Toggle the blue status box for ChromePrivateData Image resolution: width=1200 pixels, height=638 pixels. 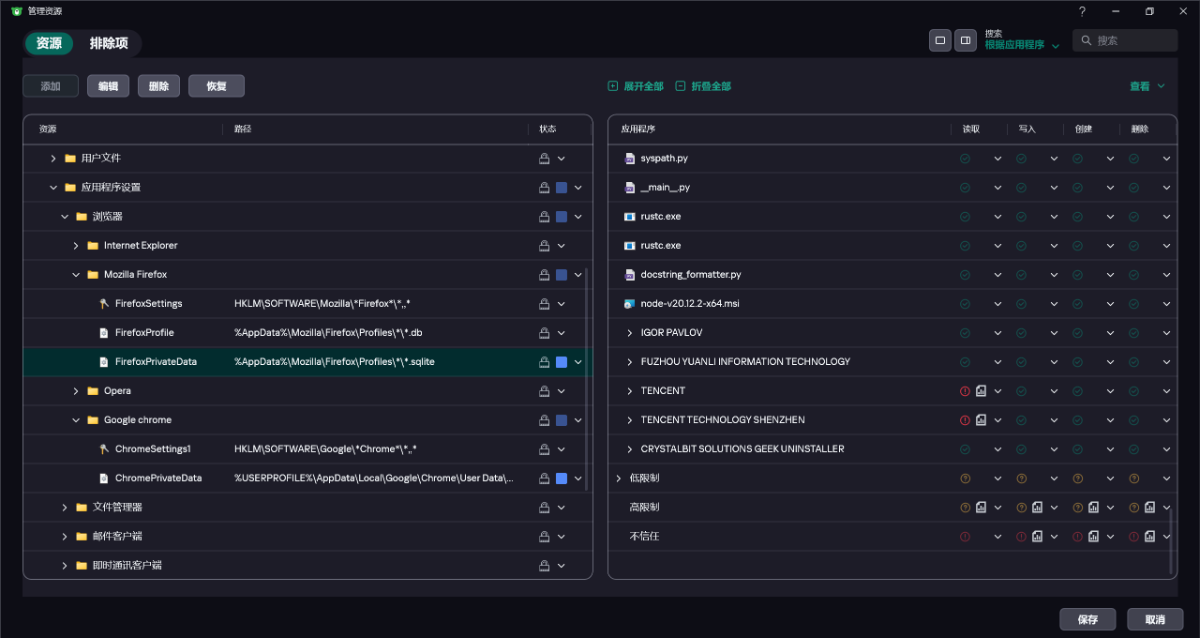pyautogui.click(x=561, y=478)
